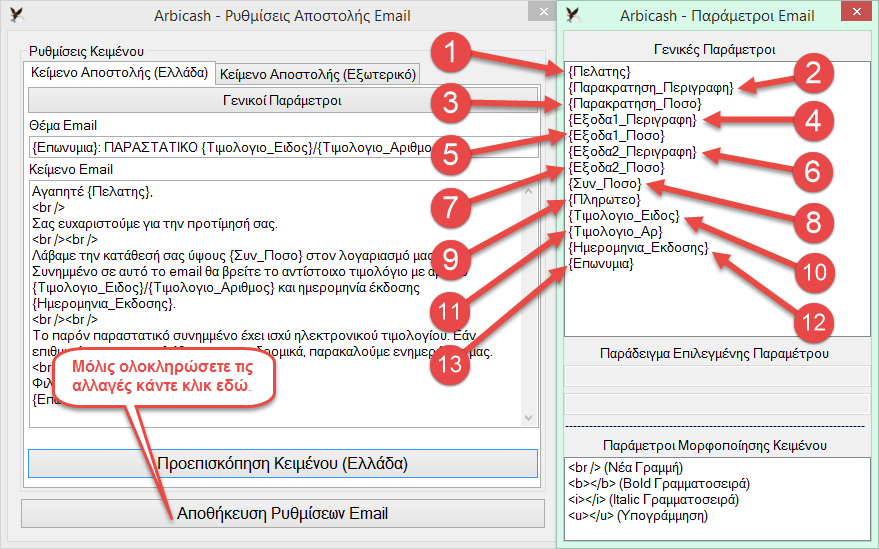Switch to Κείμενο Αποστολής (Ελλάδα) tab
Image resolution: width=879 pixels, height=549 pixels.
[x=119, y=73]
